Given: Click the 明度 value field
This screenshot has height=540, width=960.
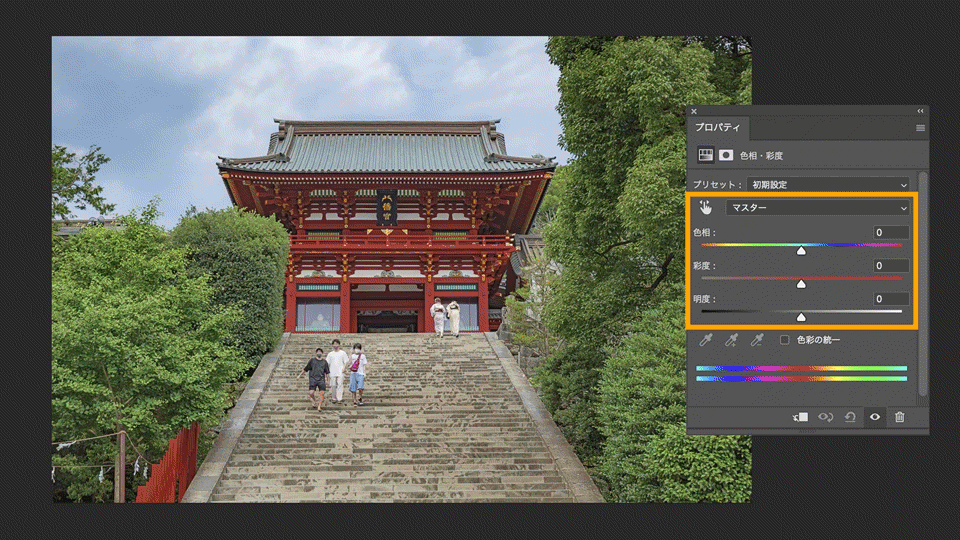Looking at the screenshot, I should coord(891,299).
